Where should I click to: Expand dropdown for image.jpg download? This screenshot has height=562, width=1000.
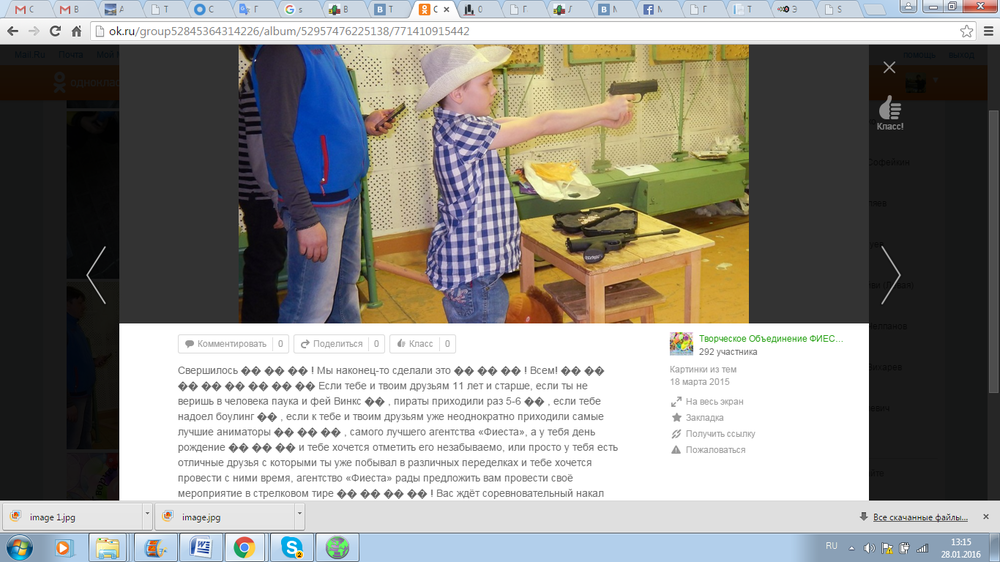point(299,517)
